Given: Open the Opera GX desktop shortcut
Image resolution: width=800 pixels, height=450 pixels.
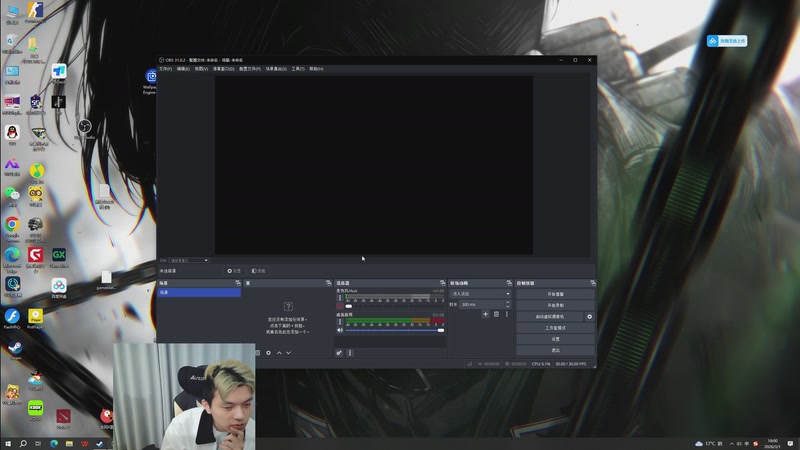Looking at the screenshot, I should point(59,258).
